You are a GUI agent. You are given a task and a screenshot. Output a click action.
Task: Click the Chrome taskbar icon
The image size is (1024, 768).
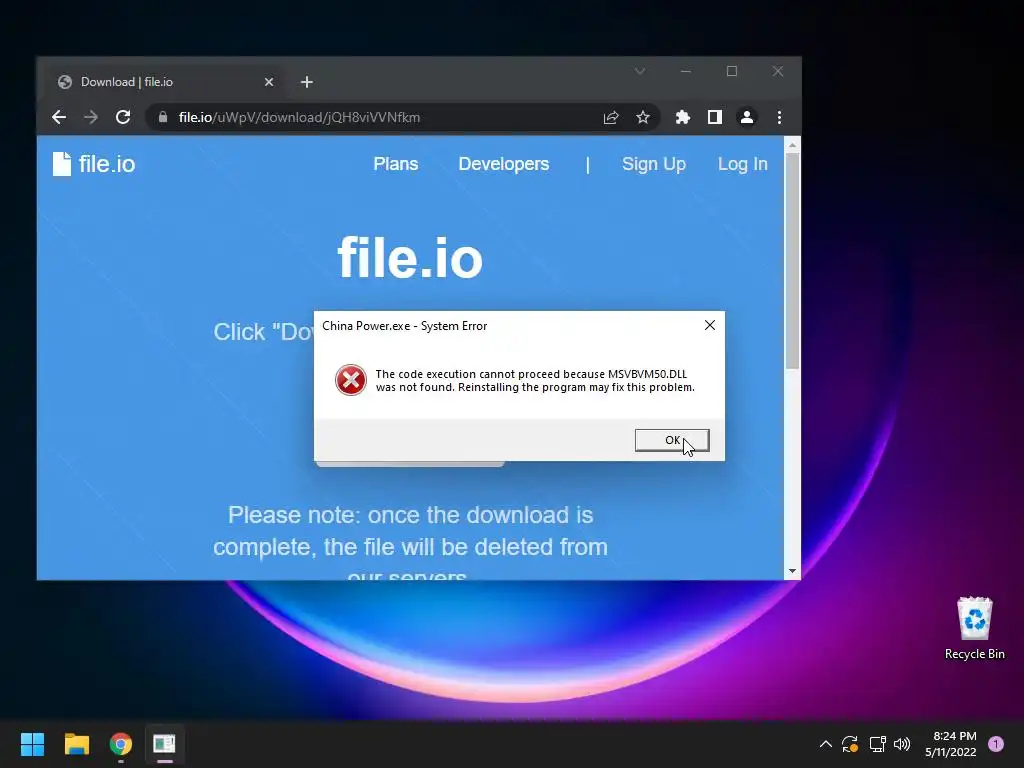121,744
